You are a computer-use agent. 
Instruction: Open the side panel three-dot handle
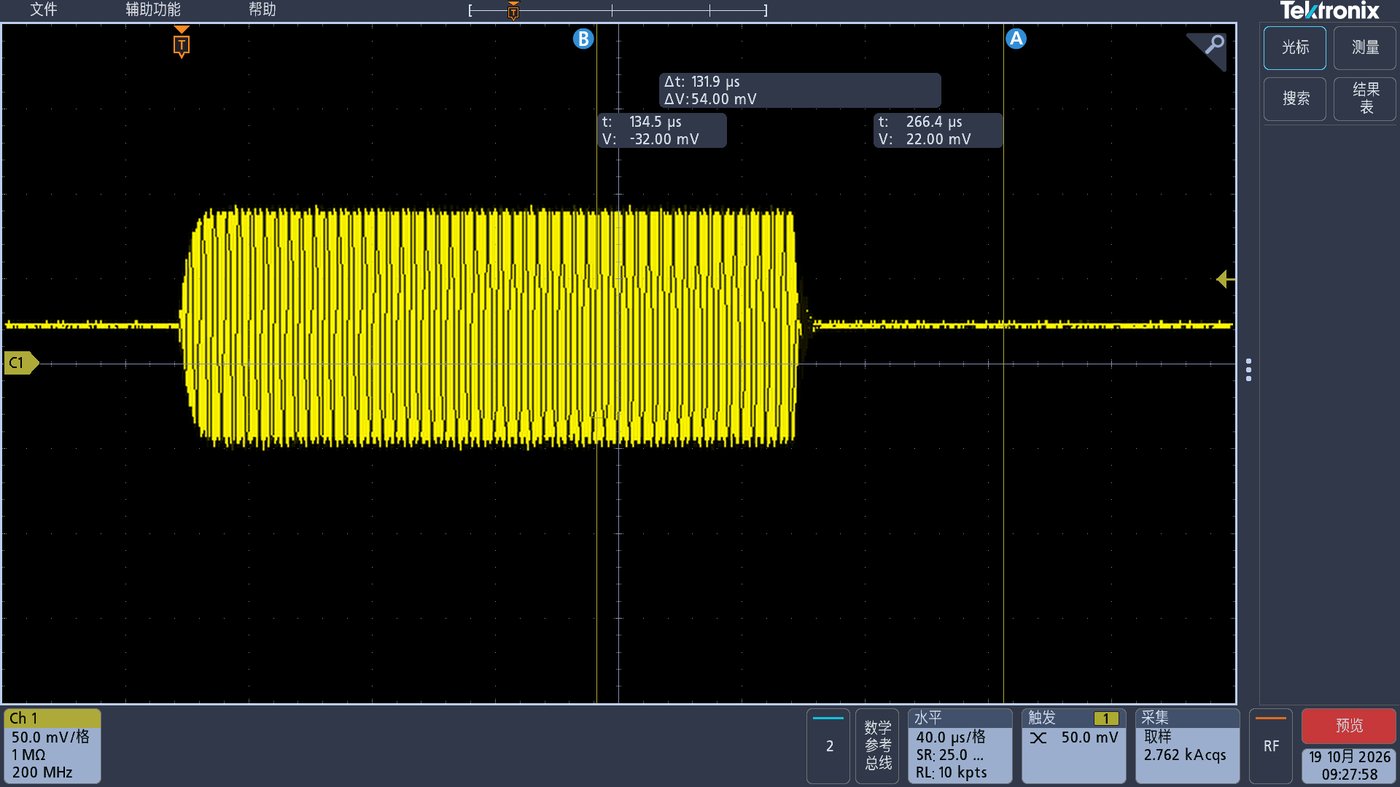point(1248,370)
